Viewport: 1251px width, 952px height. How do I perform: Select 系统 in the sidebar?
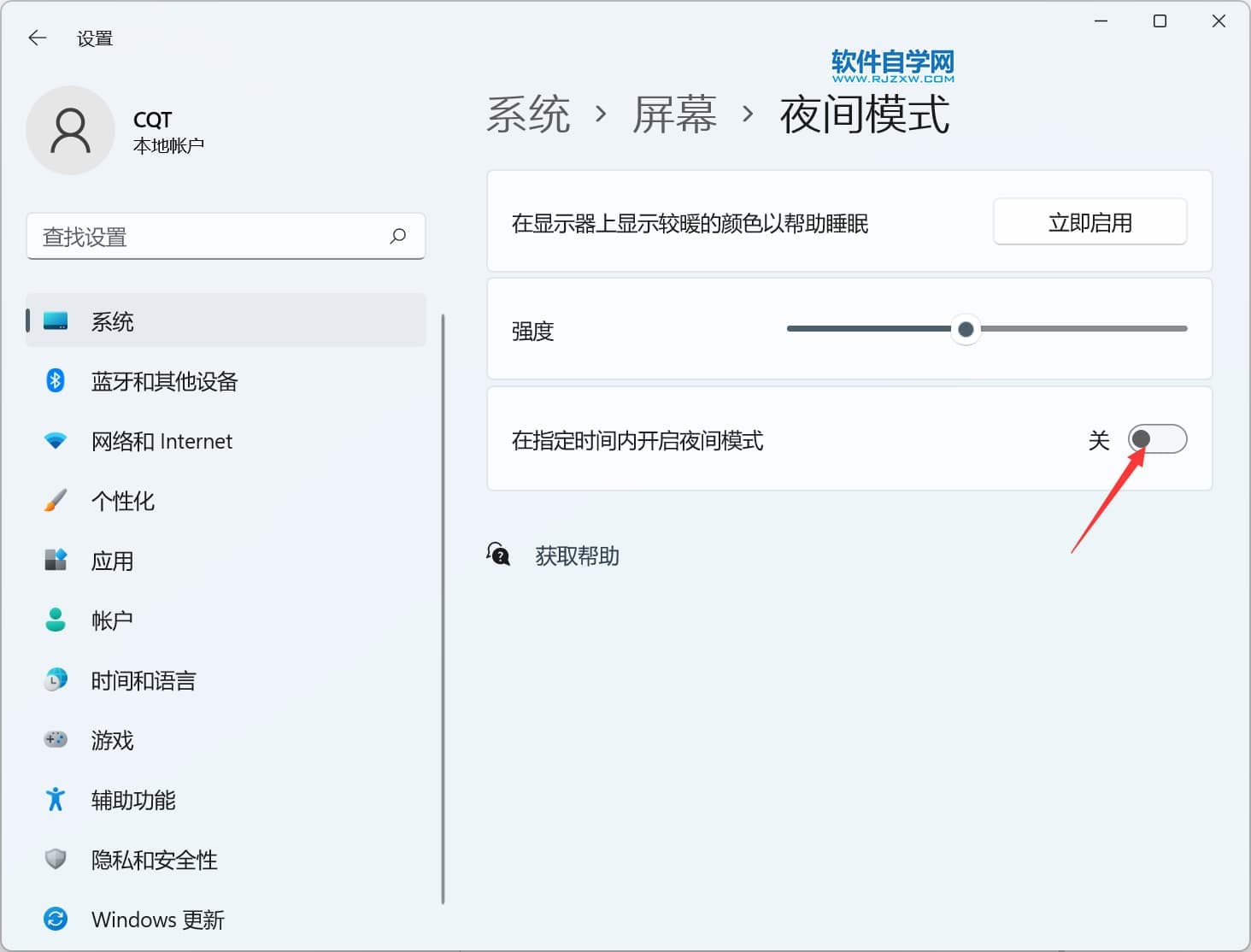coord(112,321)
